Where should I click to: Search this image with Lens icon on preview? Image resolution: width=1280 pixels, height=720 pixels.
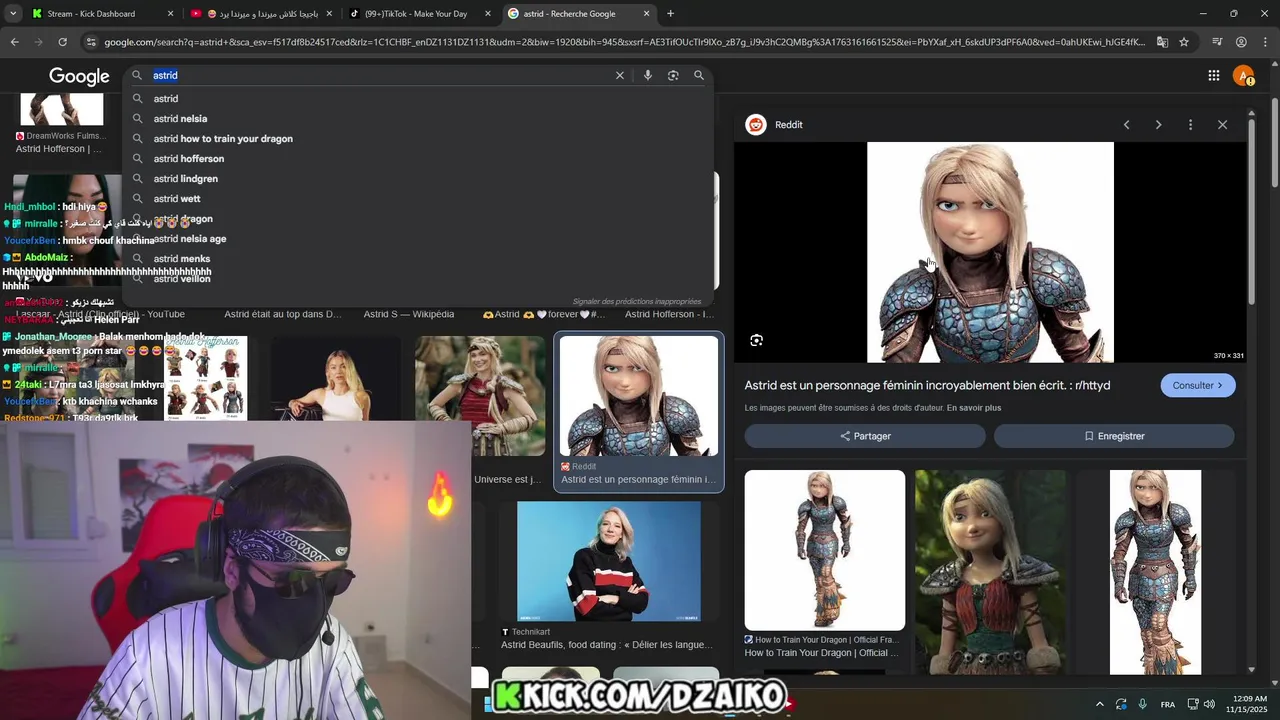pyautogui.click(x=756, y=340)
